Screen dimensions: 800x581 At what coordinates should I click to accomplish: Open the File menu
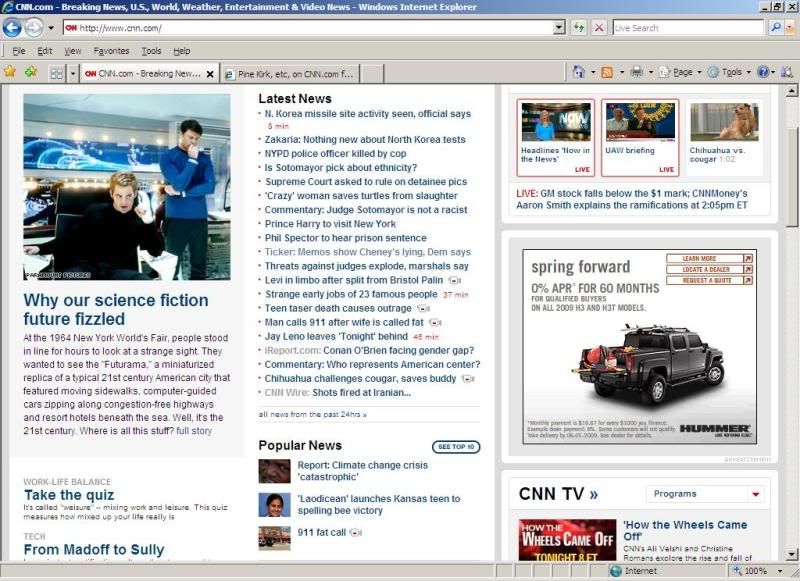coord(18,50)
